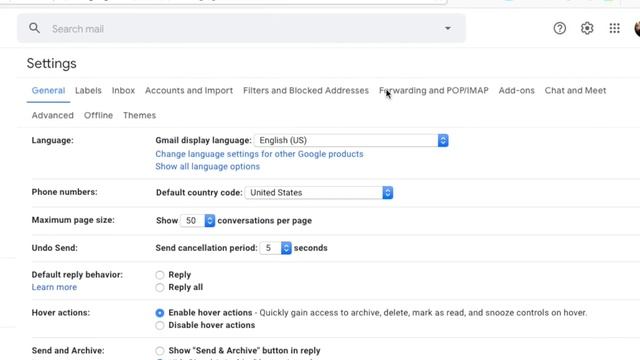Click the Undo Send label
This screenshot has width=640, height=360.
(x=55, y=248)
